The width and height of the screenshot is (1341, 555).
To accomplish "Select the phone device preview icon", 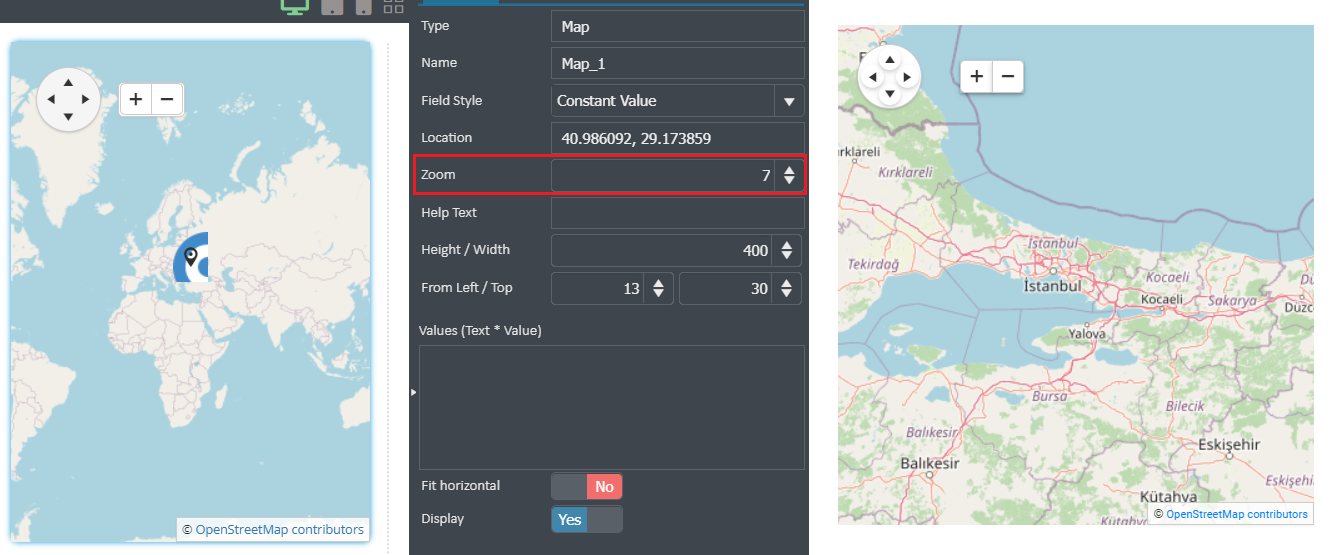I will (x=363, y=7).
